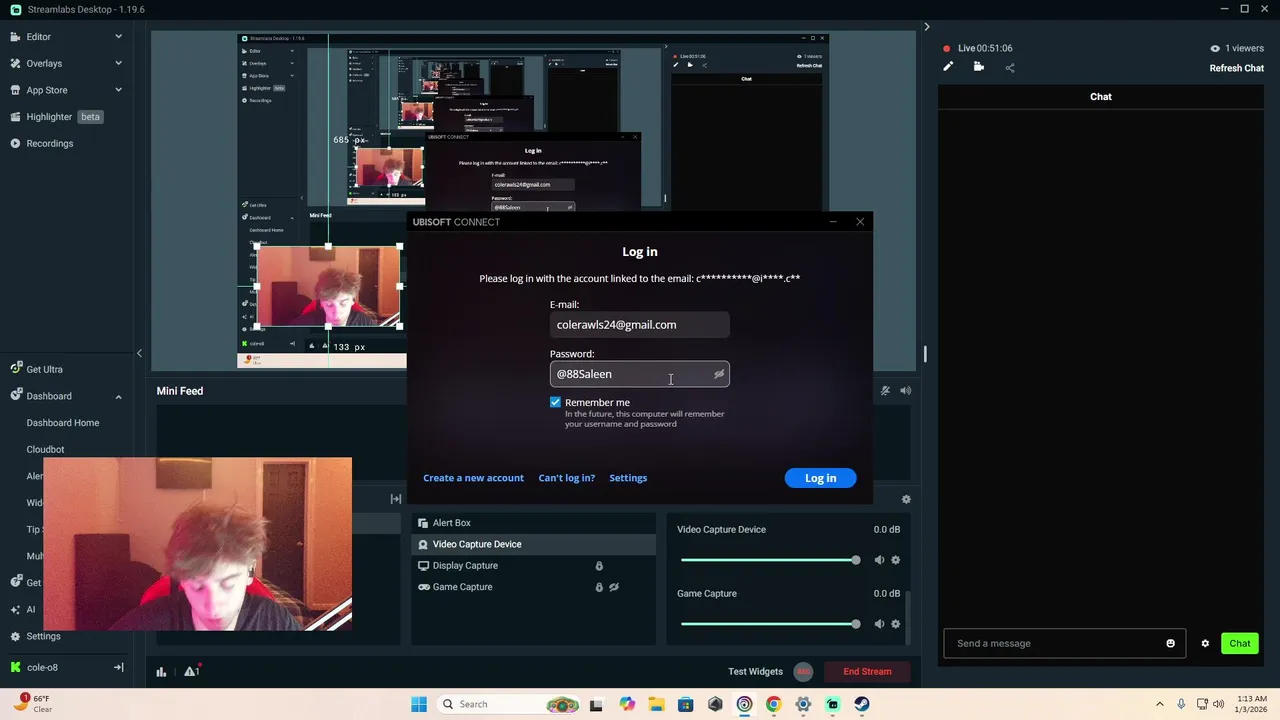
Task: Open Dashboard Home
Action: pyautogui.click(x=62, y=423)
